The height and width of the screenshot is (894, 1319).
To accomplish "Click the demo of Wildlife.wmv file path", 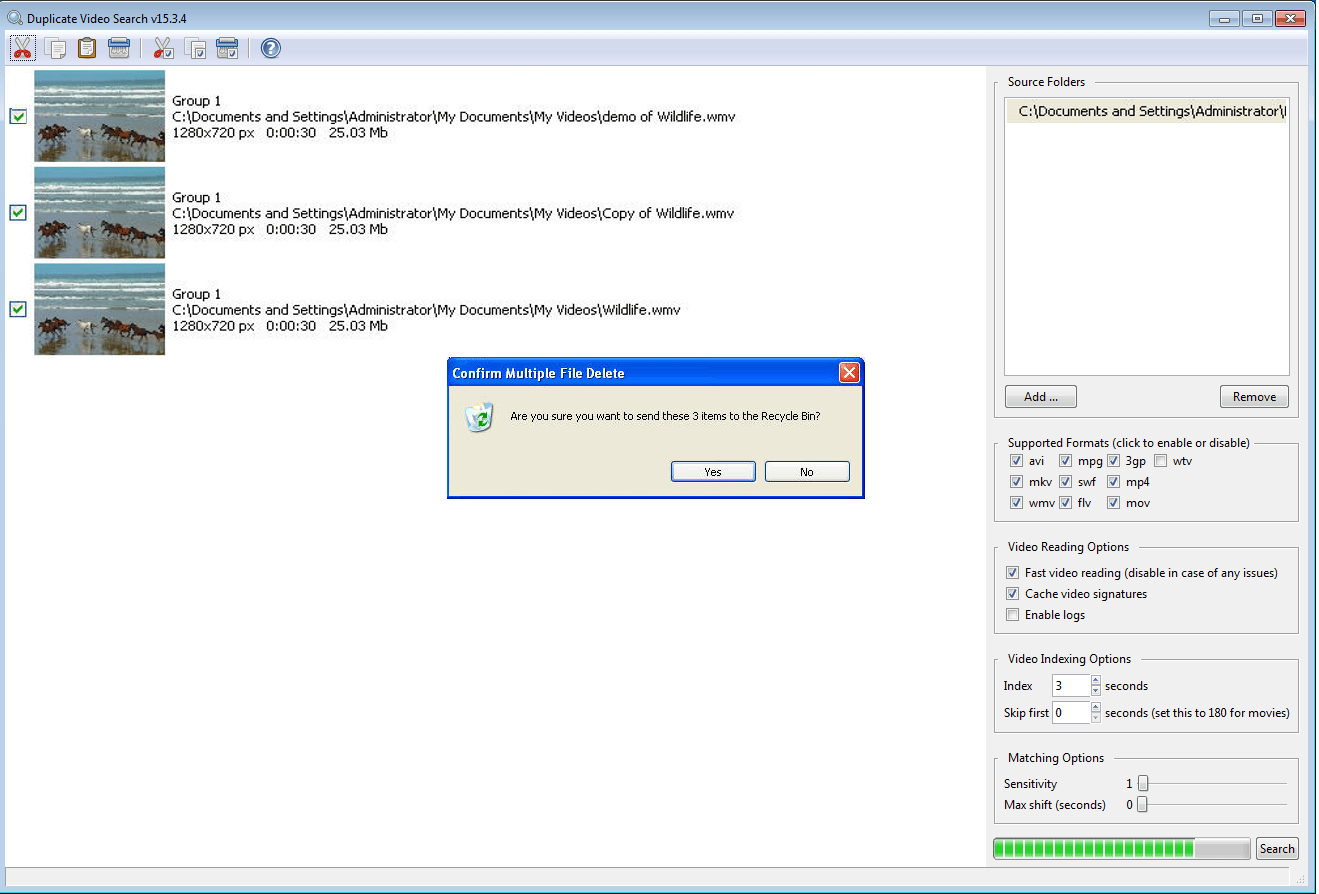I will tap(454, 117).
